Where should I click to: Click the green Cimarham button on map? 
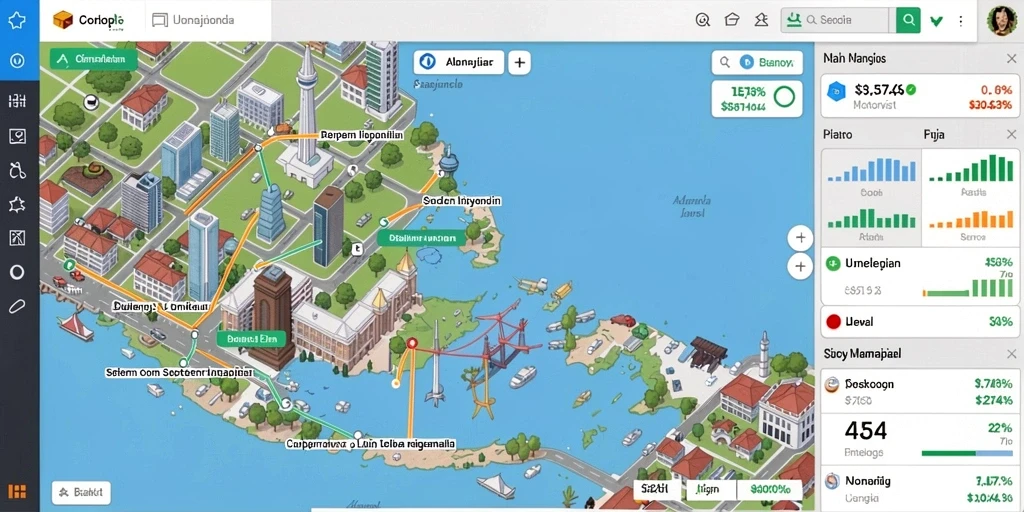93,59
